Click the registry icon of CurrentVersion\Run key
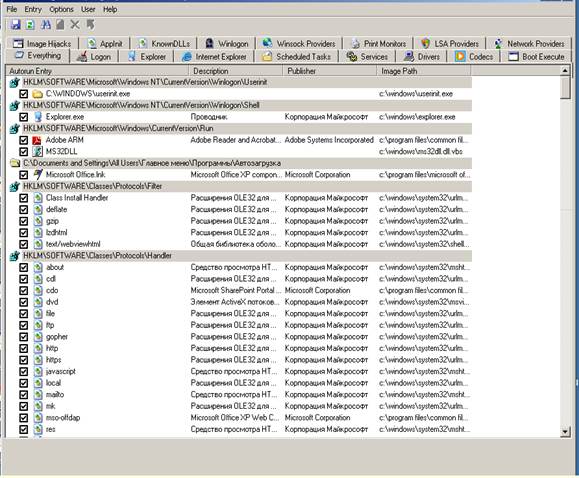 pyautogui.click(x=14, y=129)
